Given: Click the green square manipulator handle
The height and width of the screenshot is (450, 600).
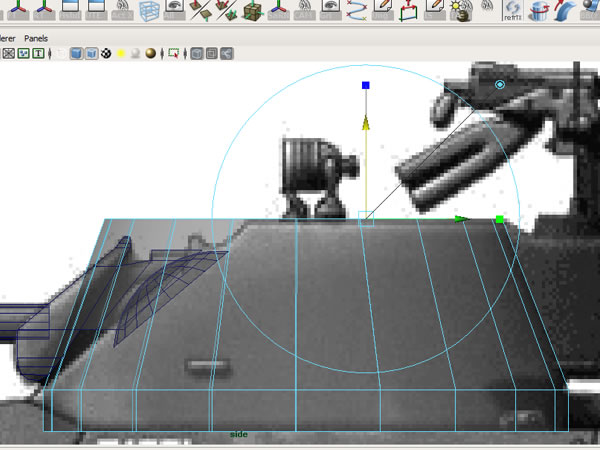Looking at the screenshot, I should (499, 219).
